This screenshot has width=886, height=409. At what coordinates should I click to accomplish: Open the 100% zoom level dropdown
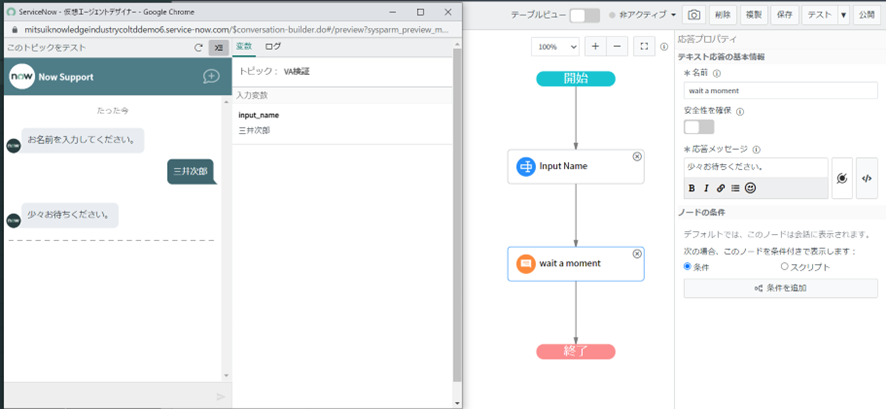coord(555,47)
